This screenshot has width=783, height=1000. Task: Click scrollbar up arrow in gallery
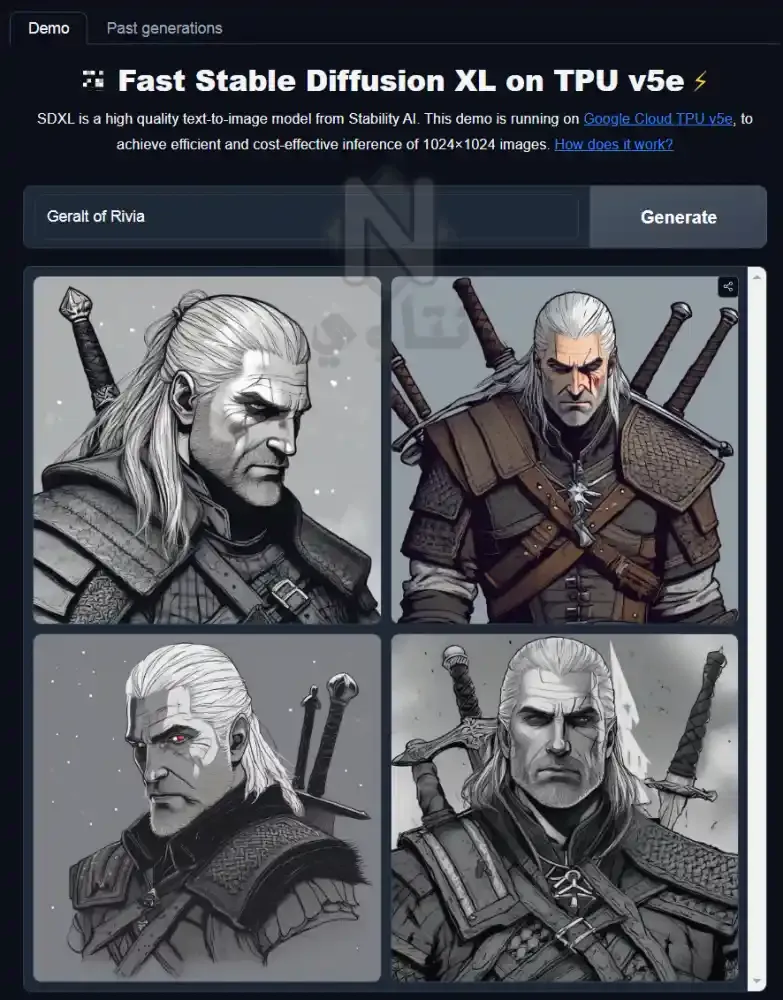(x=757, y=277)
